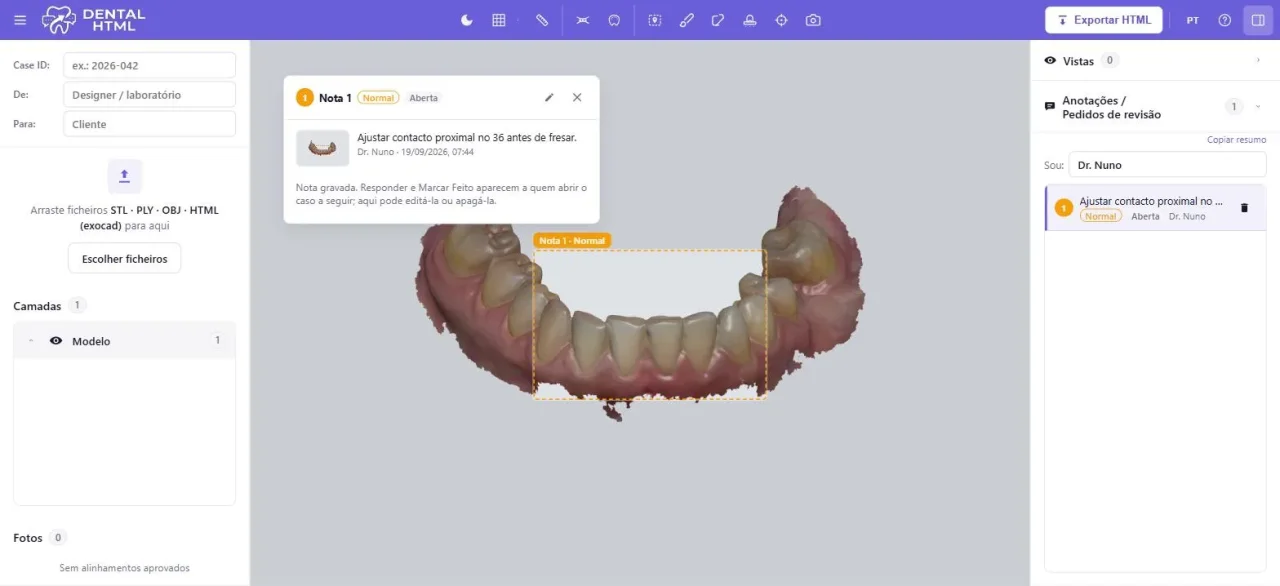Viewport: 1280px width, 586px height.
Task: Toggle visibility eye of Modelo layer
Action: coord(56,341)
